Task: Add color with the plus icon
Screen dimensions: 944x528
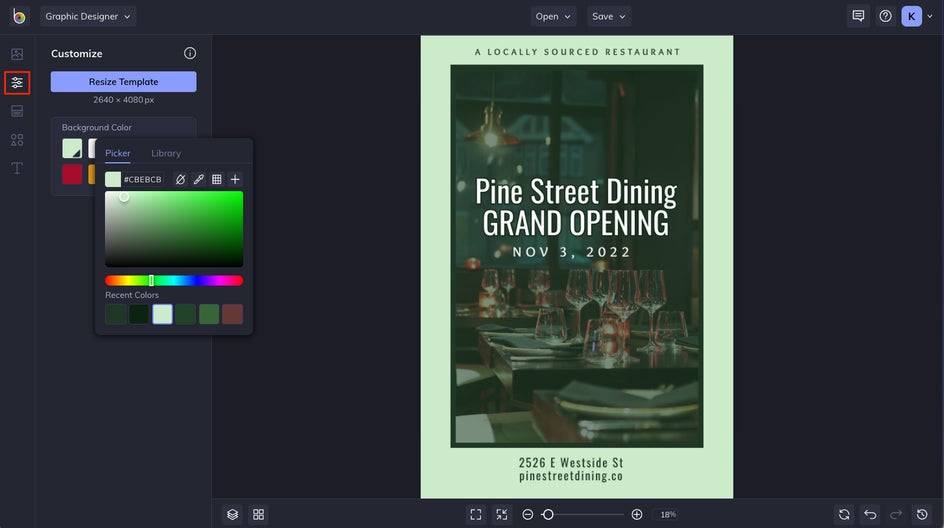Action: 235,179
